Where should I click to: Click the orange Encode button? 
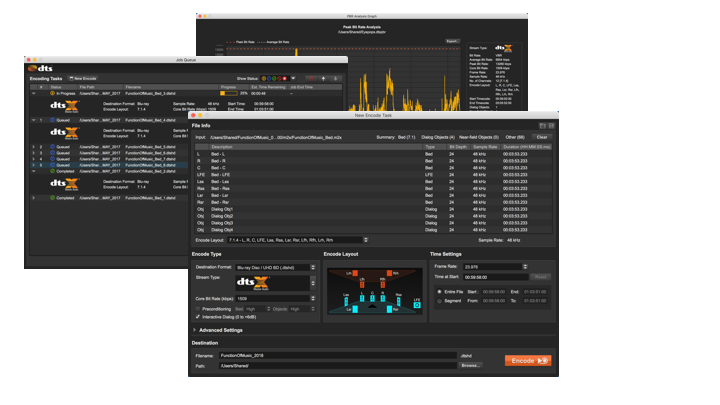(x=528, y=360)
